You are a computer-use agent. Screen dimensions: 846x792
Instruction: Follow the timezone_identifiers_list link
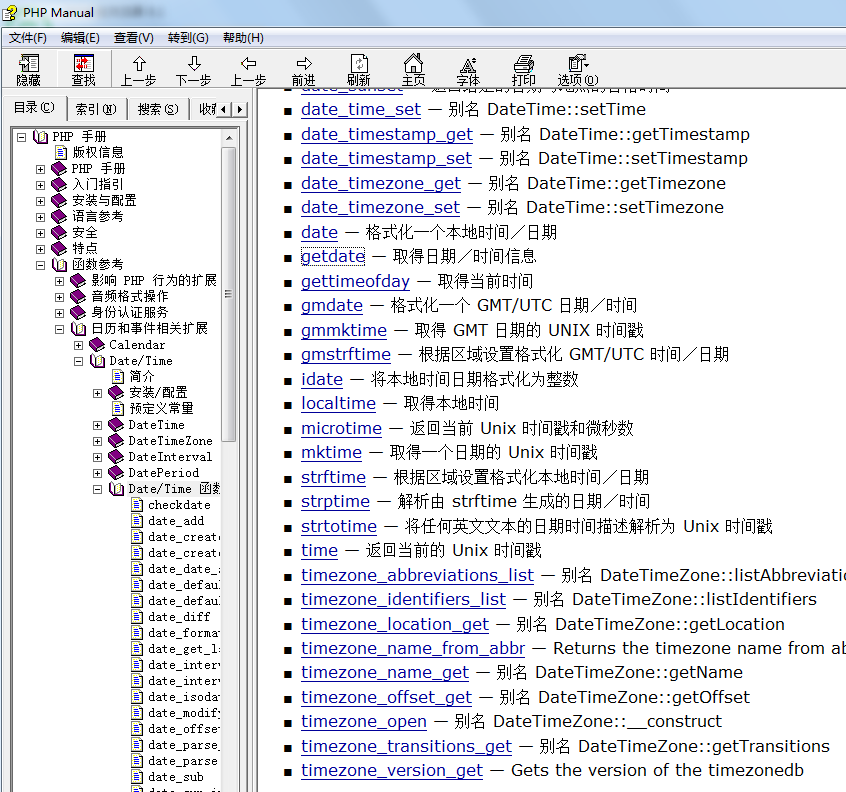404,599
